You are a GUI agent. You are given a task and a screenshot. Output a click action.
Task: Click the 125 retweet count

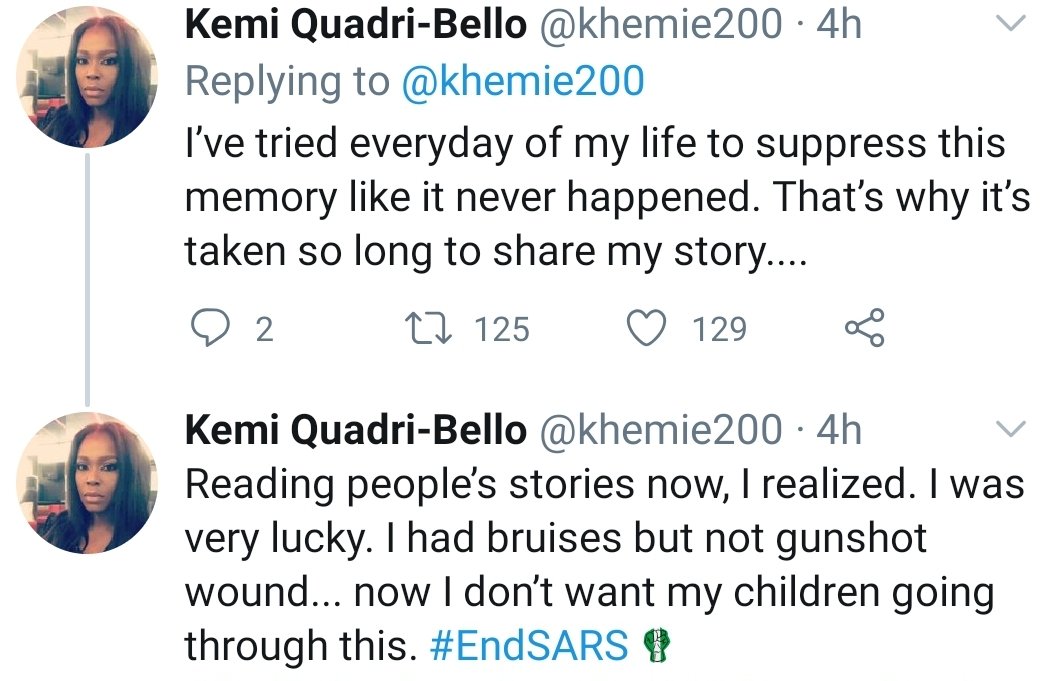(502, 329)
